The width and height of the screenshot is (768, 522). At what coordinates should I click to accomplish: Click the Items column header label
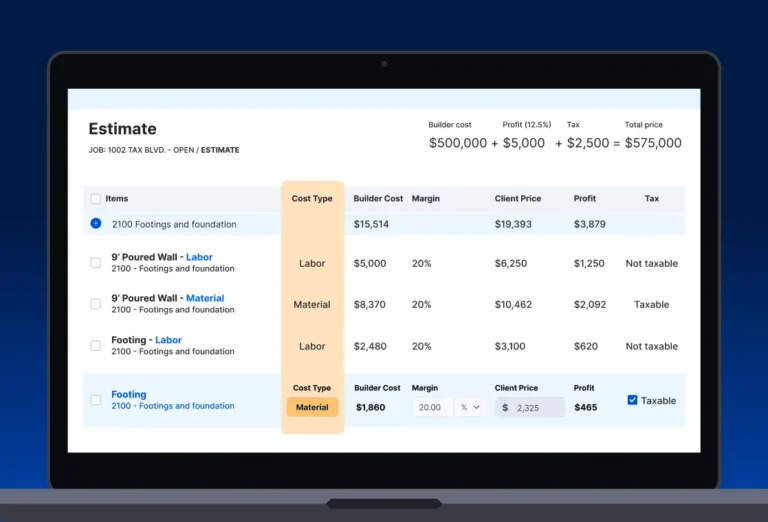(117, 198)
